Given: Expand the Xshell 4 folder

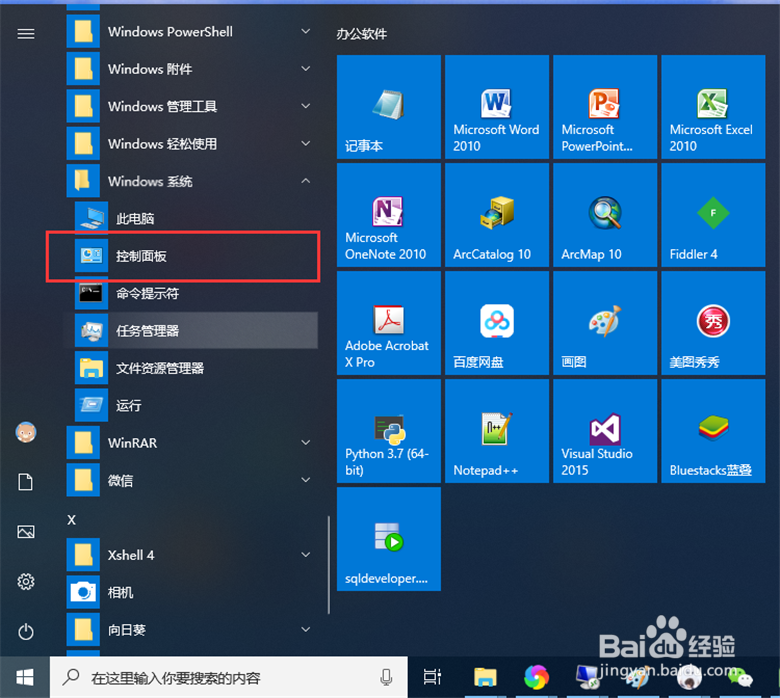Looking at the screenshot, I should click(x=192, y=555).
